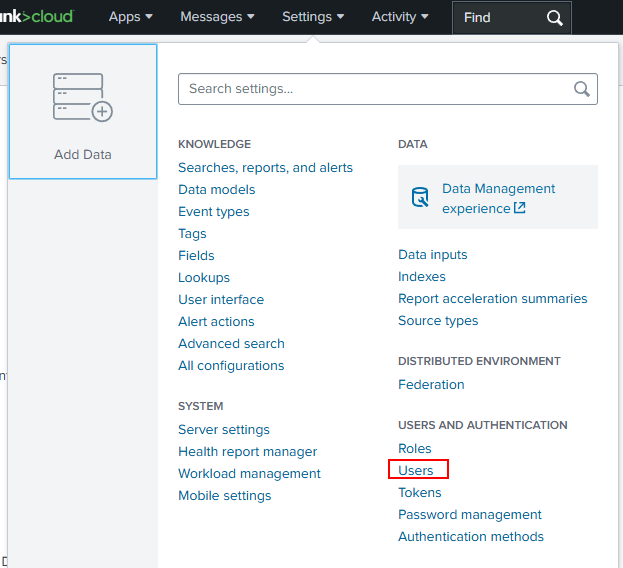Open Users under Users and Authentication

coord(416,470)
